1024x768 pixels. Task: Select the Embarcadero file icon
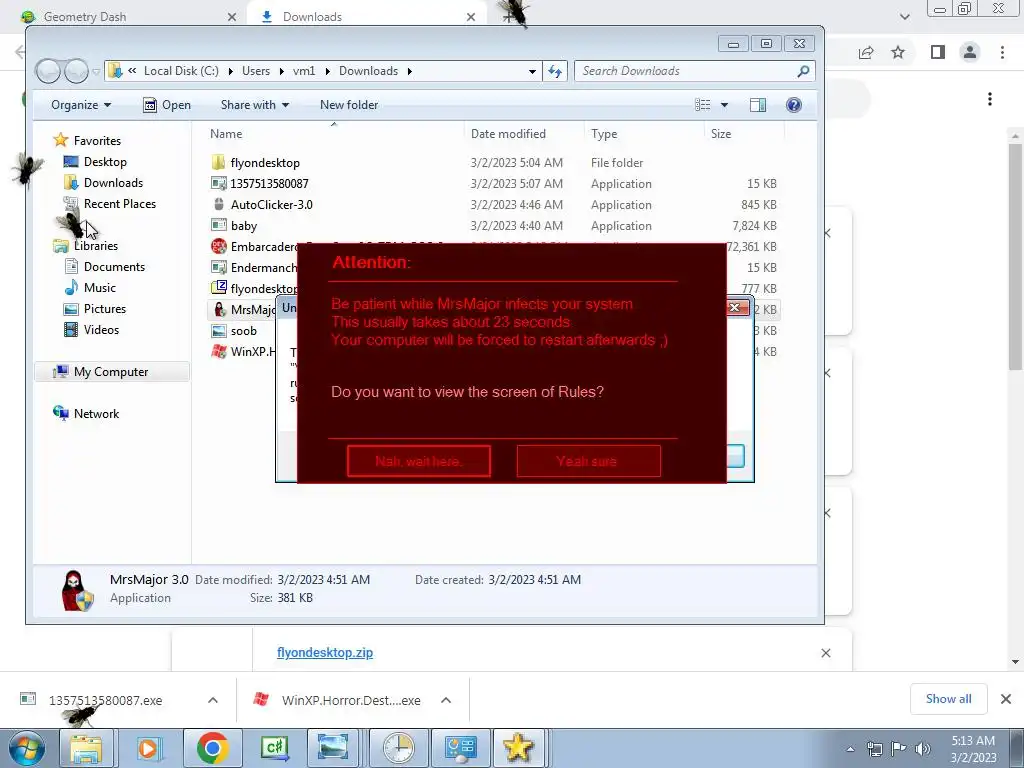pyautogui.click(x=219, y=246)
